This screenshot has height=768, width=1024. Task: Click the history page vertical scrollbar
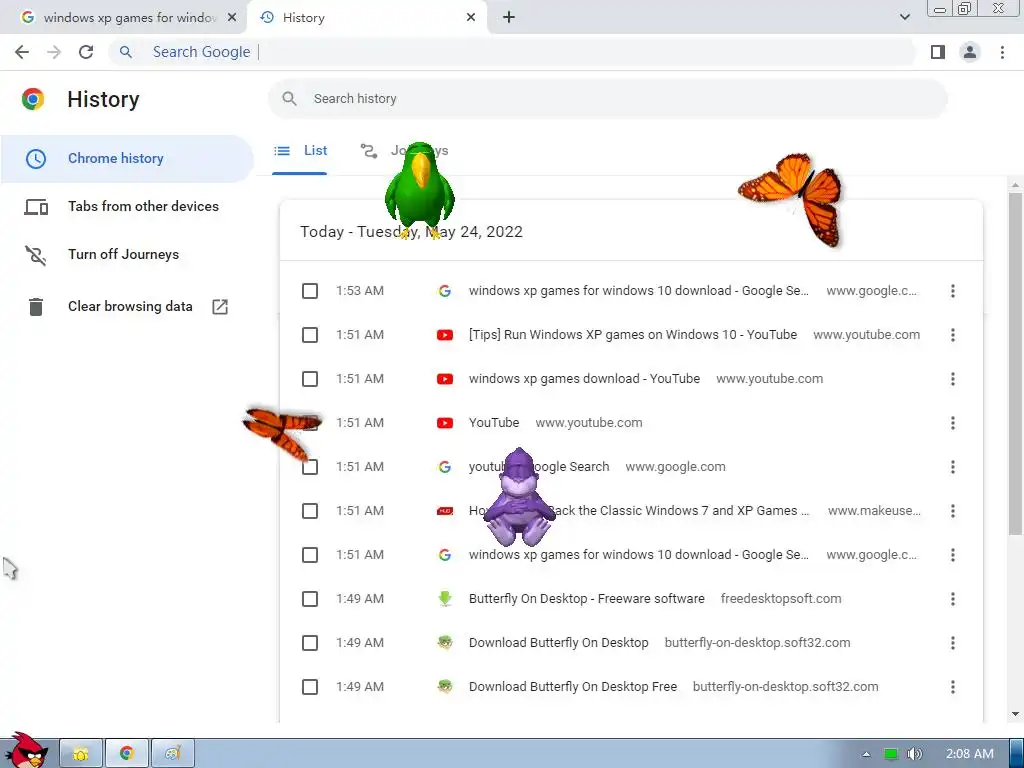1015,362
